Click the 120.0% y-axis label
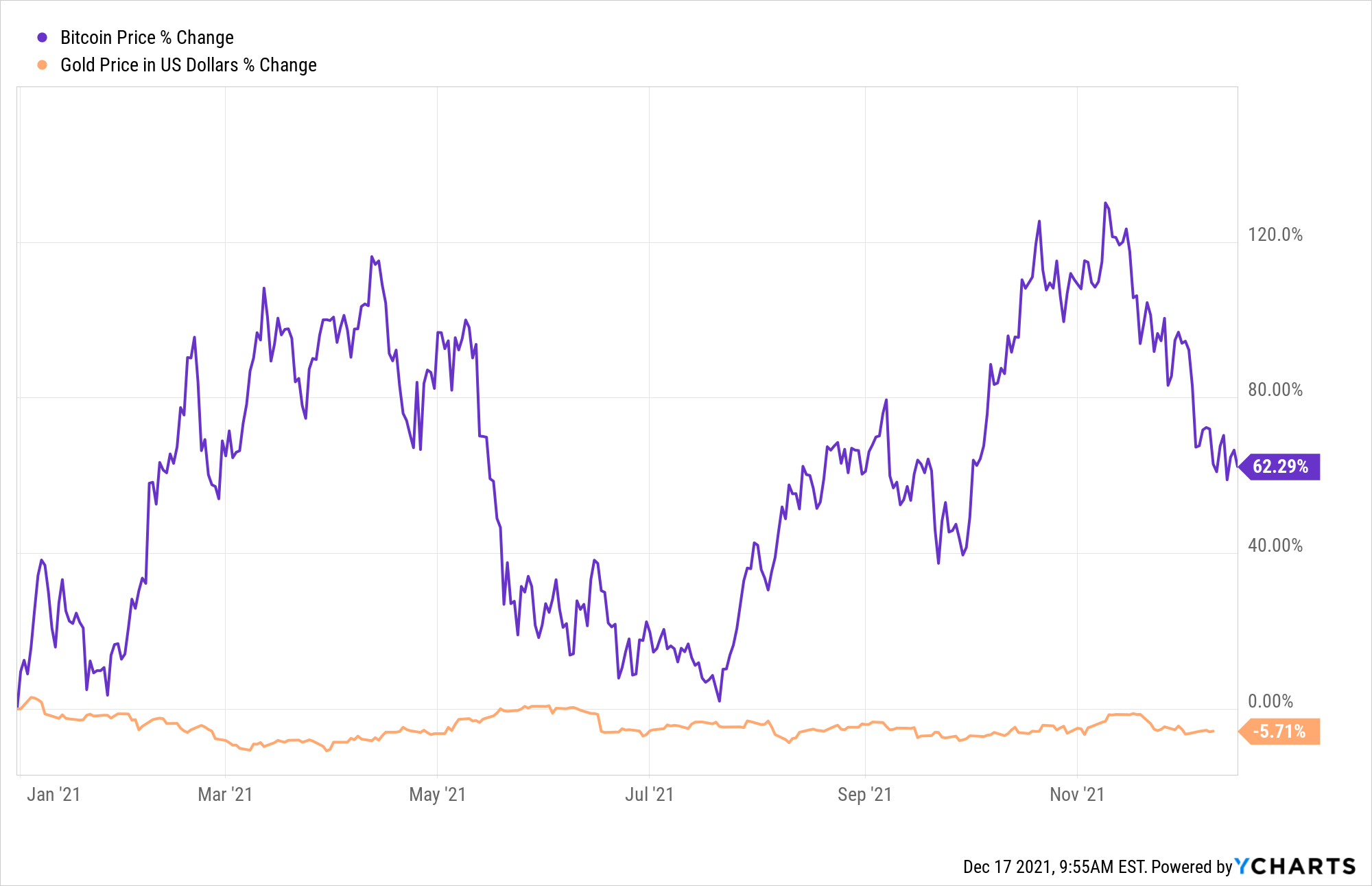 coord(1275,235)
